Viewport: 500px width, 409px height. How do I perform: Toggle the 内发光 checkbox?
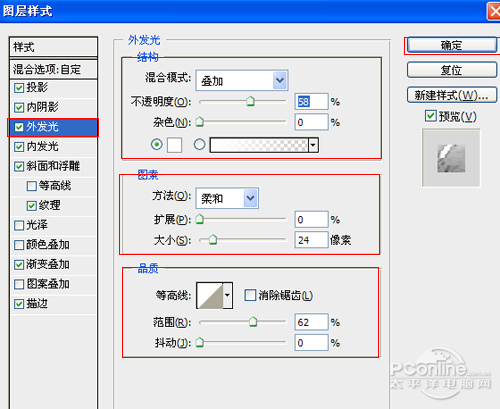tap(19, 147)
